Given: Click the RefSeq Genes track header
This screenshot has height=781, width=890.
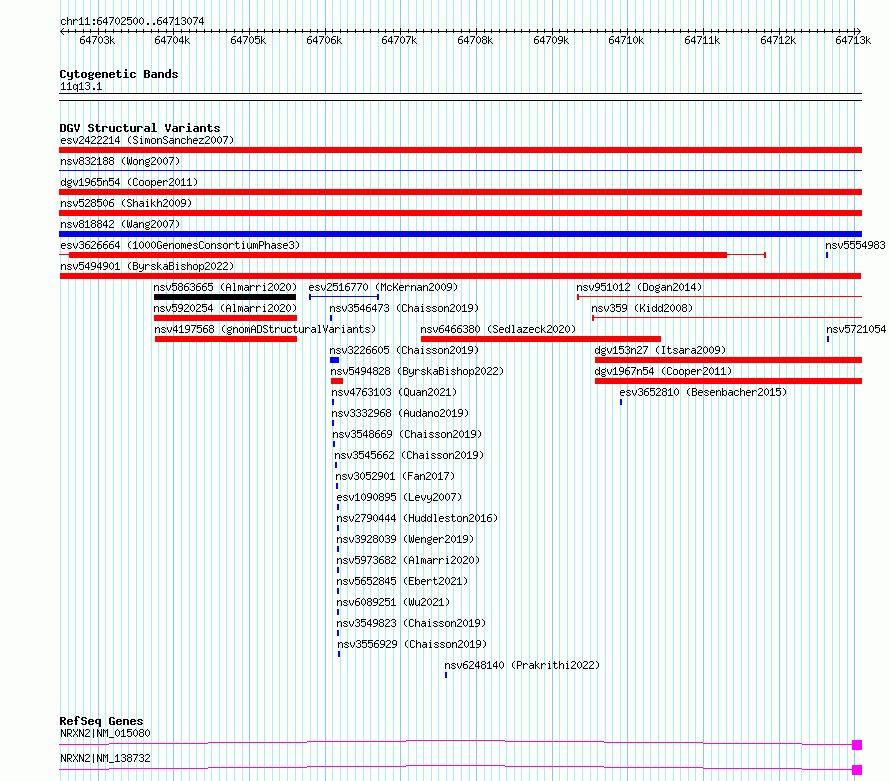Looking at the screenshot, I should (x=102, y=721).
